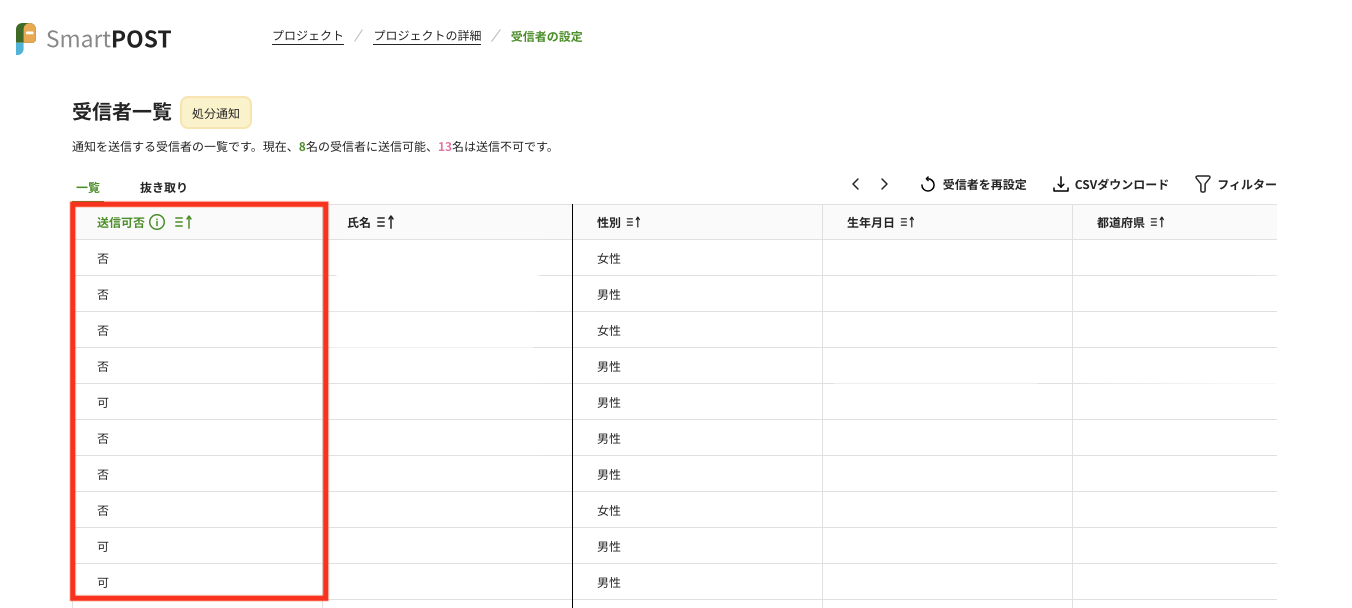Switch to the 抜き取り tab

163,187
